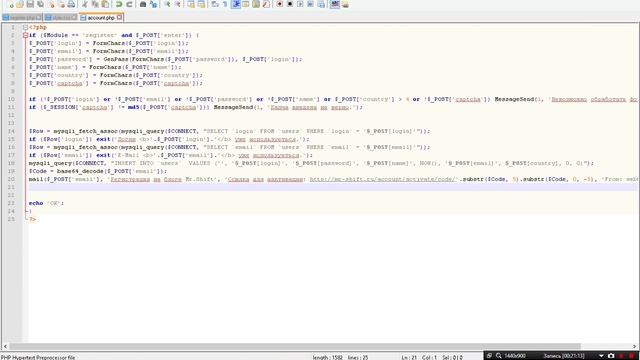This screenshot has height=360, width=640.
Task: Undo last edit with green arrow
Action: coord(119,4)
